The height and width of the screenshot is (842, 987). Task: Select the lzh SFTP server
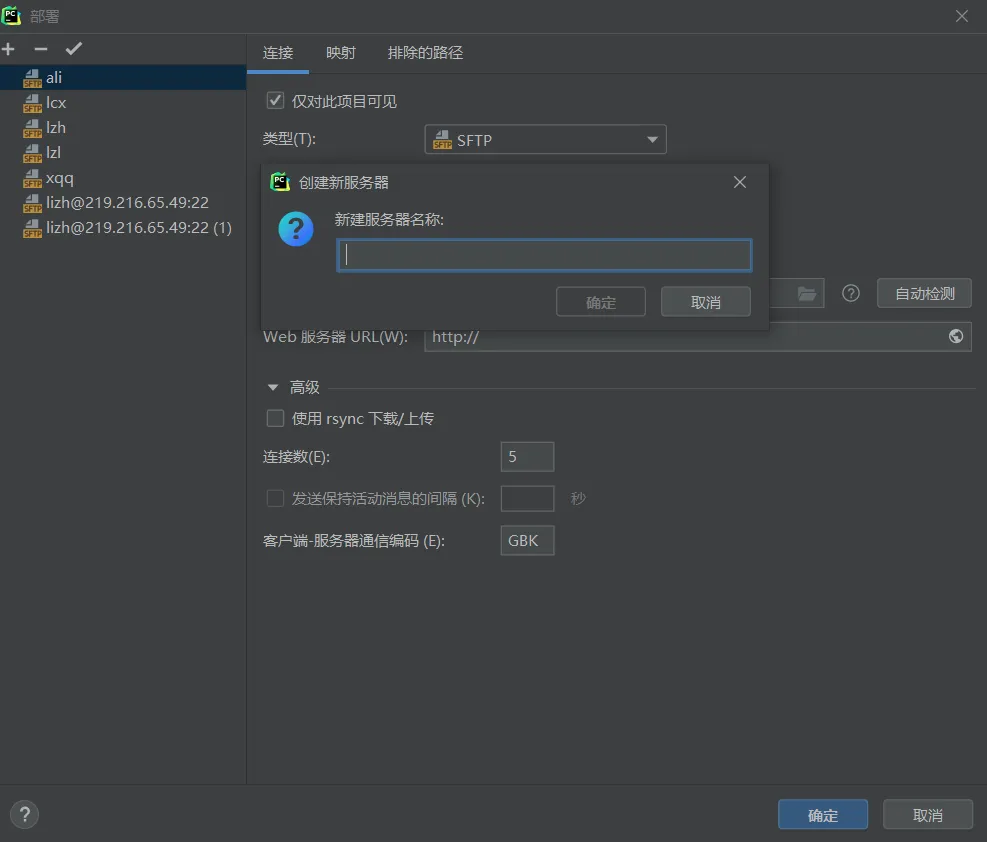click(x=123, y=128)
